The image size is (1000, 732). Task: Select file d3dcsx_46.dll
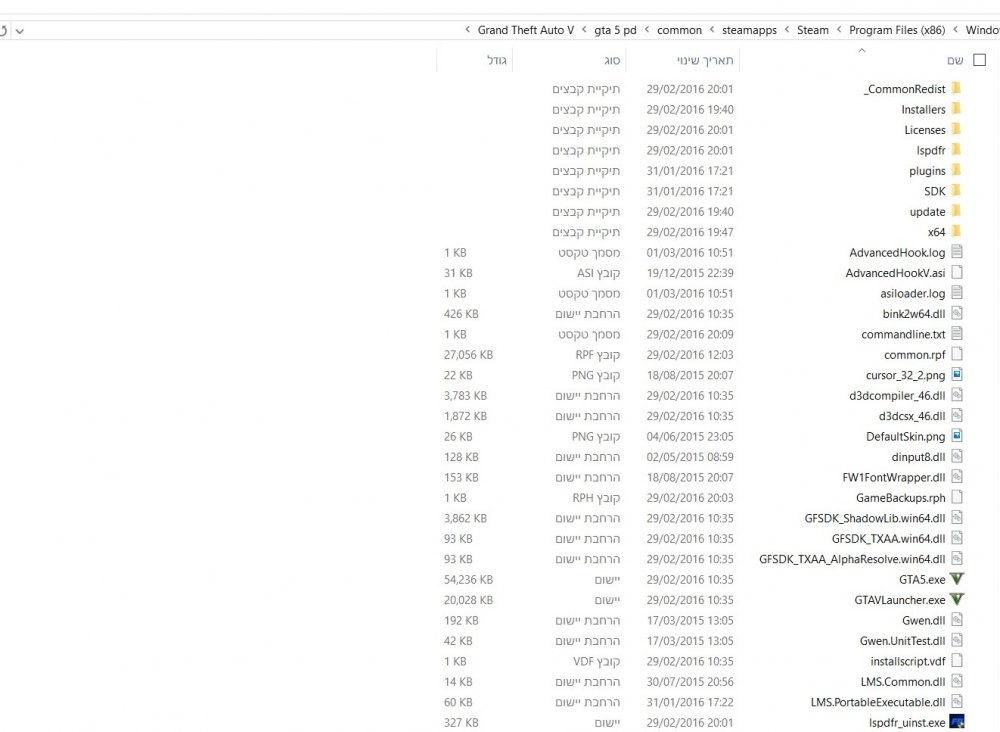(x=912, y=416)
